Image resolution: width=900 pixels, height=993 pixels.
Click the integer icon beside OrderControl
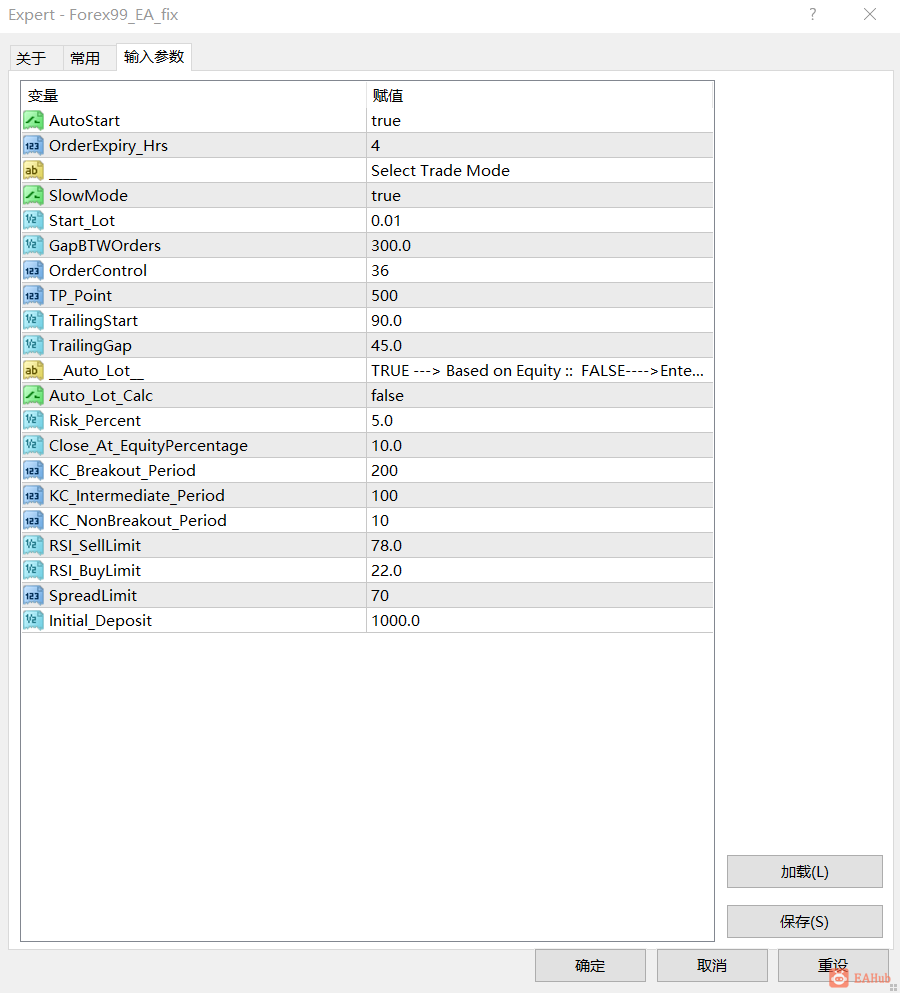(x=33, y=270)
